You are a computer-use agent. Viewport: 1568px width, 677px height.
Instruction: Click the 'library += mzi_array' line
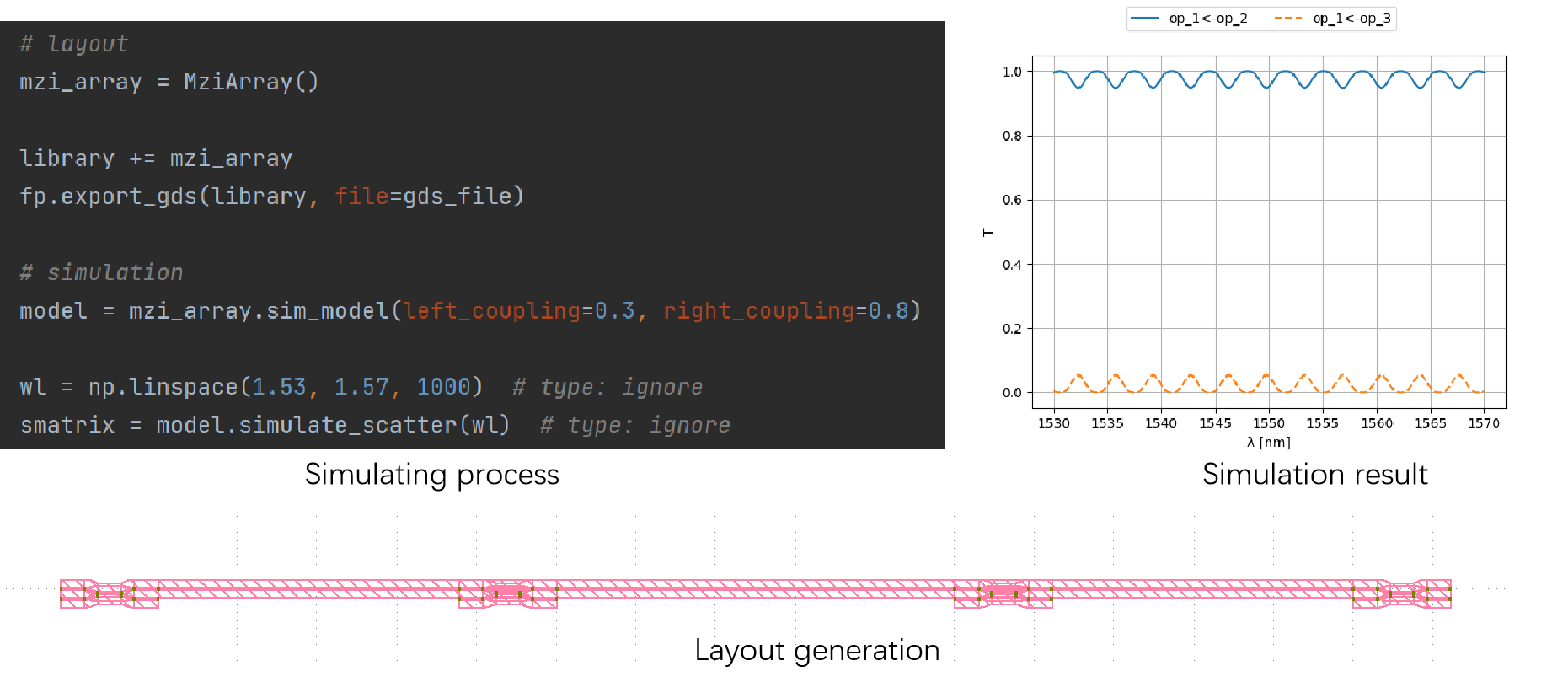pos(156,159)
